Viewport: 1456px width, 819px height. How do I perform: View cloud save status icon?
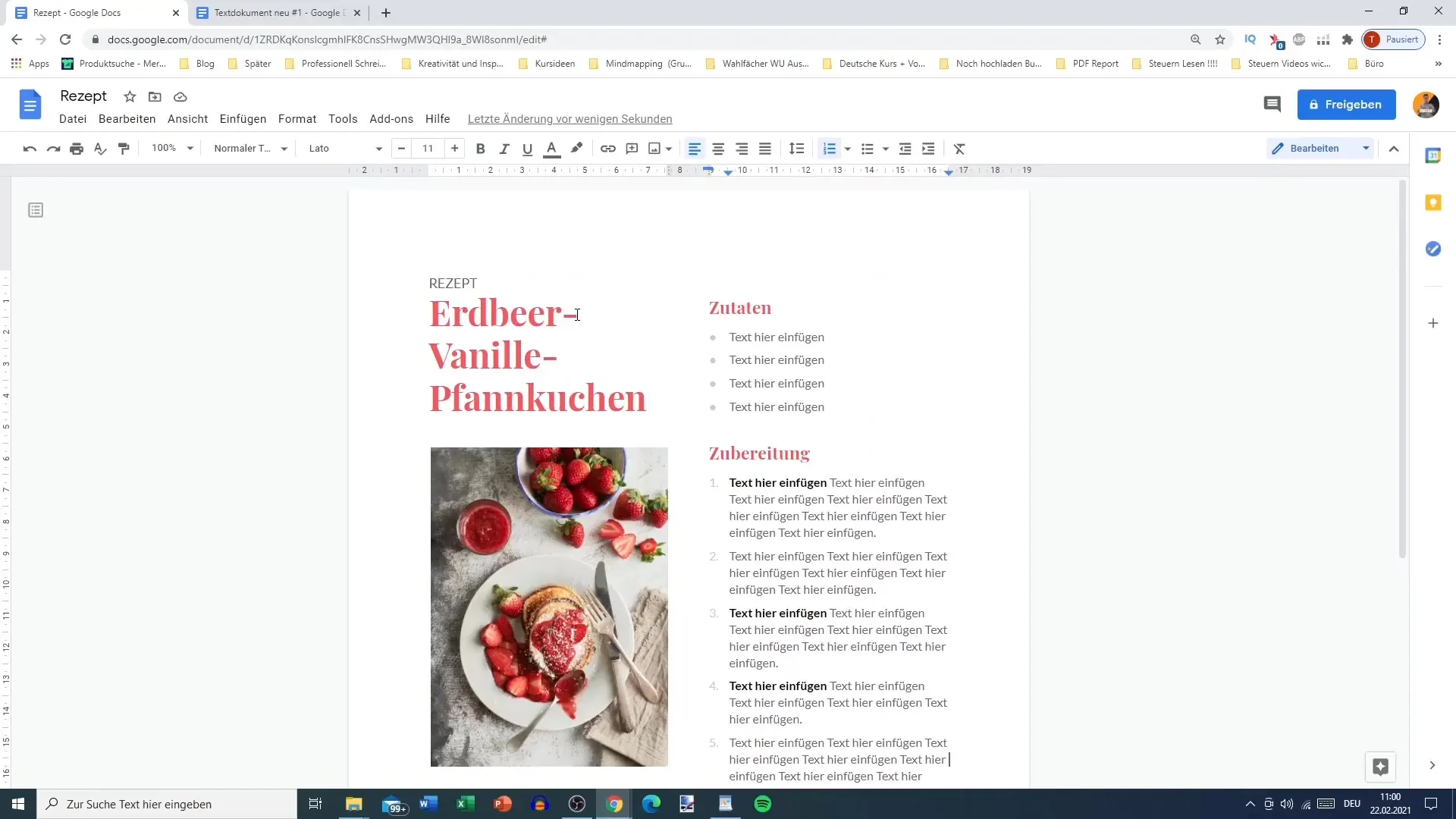coord(180,97)
